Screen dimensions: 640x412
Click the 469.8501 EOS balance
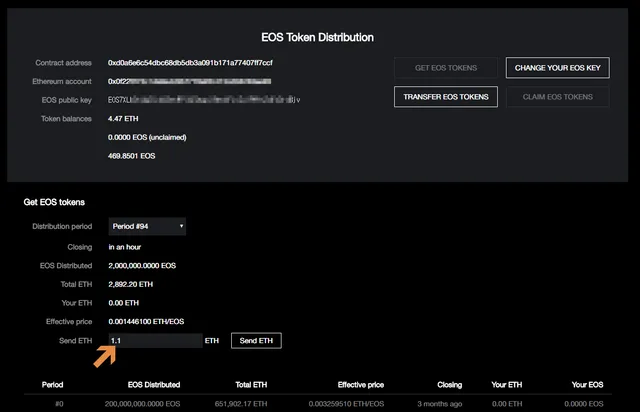pos(131,156)
